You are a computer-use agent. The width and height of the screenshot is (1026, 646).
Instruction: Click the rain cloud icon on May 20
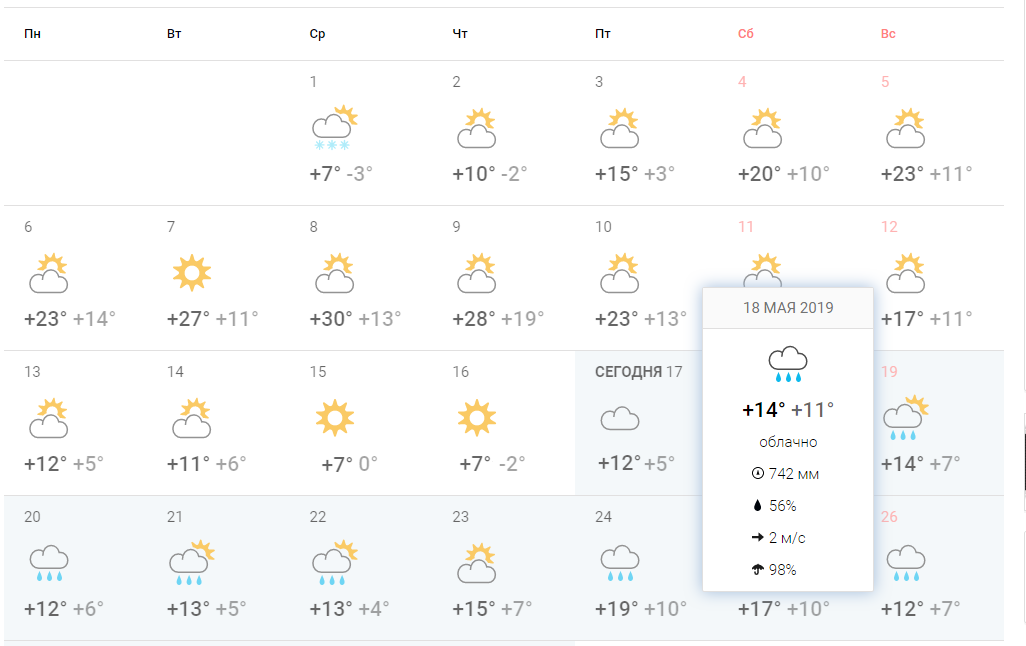(49, 564)
